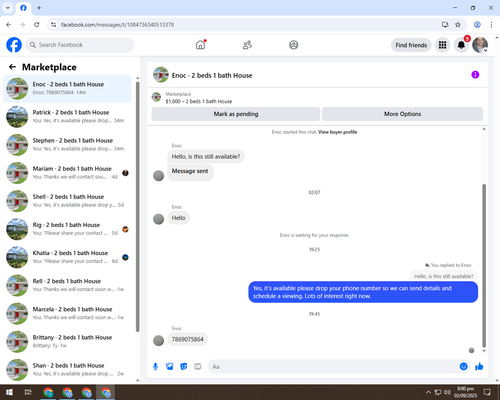Open Stephen - 2 beds 1 bath House chat
This screenshot has height=400, width=500.
click(67, 145)
